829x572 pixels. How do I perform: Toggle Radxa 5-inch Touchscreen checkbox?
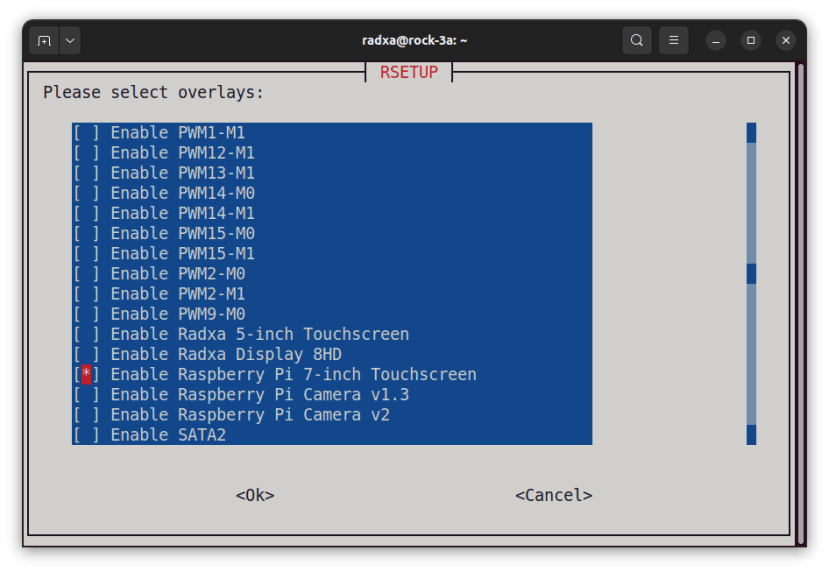point(86,334)
